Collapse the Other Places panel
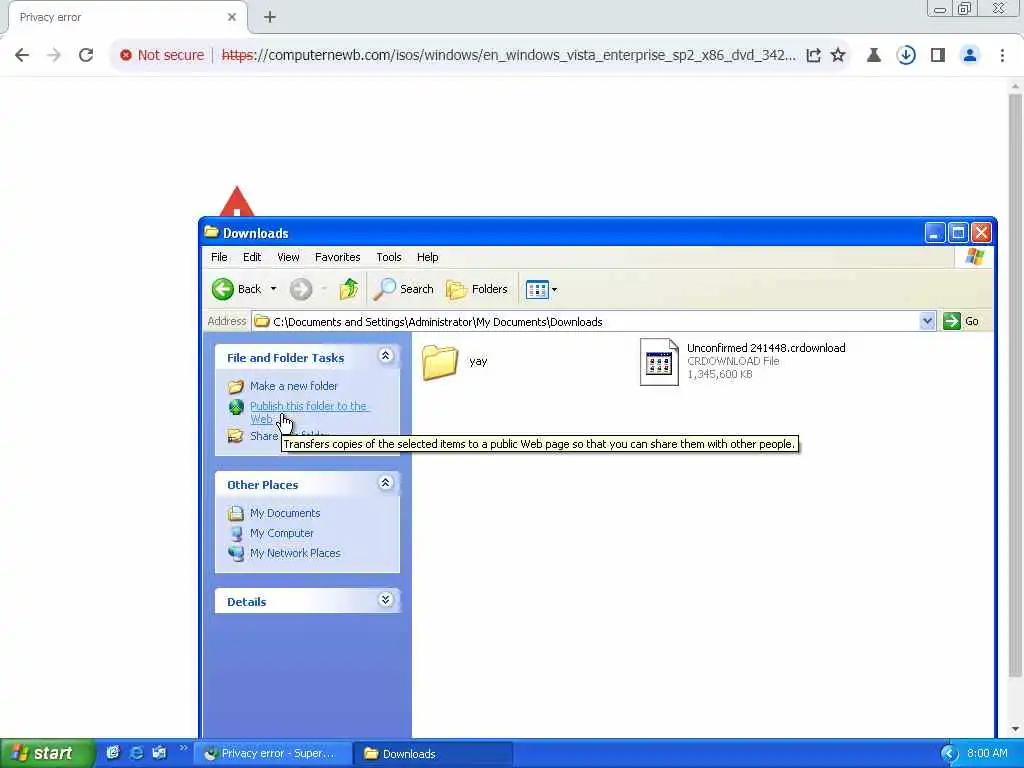Viewport: 1024px width, 768px height. (x=385, y=483)
